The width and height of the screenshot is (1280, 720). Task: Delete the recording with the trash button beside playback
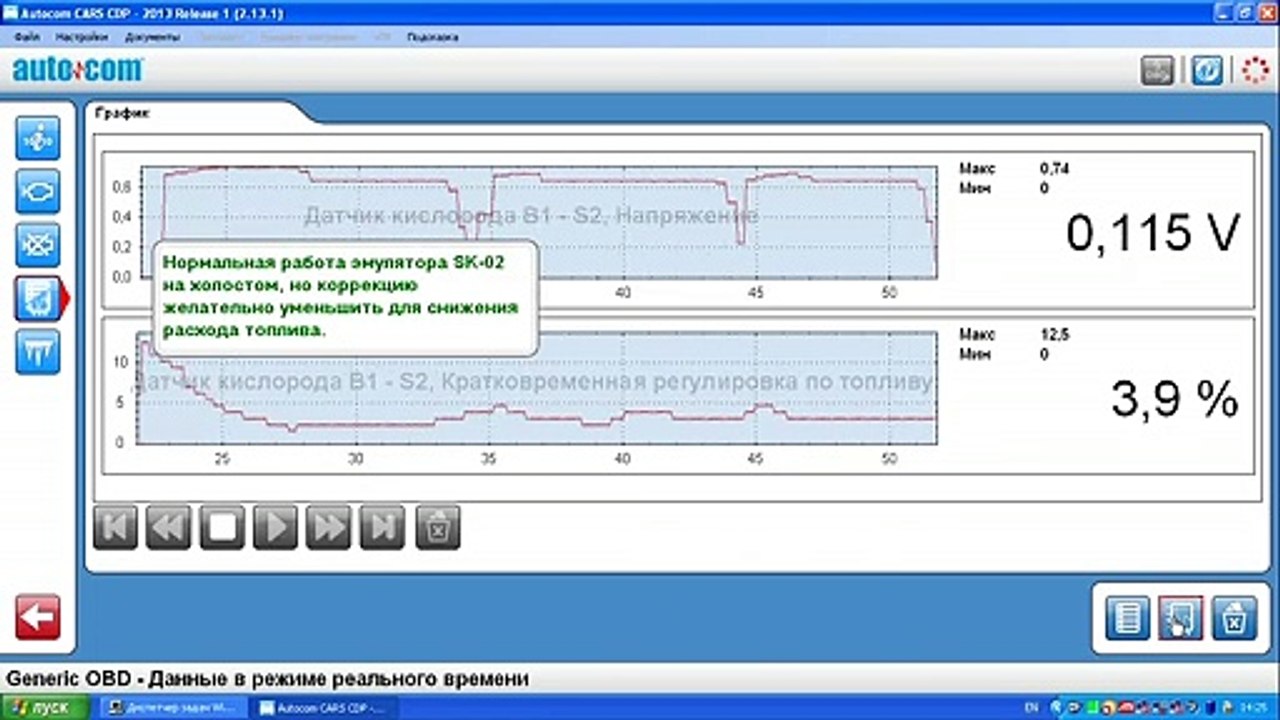click(437, 527)
